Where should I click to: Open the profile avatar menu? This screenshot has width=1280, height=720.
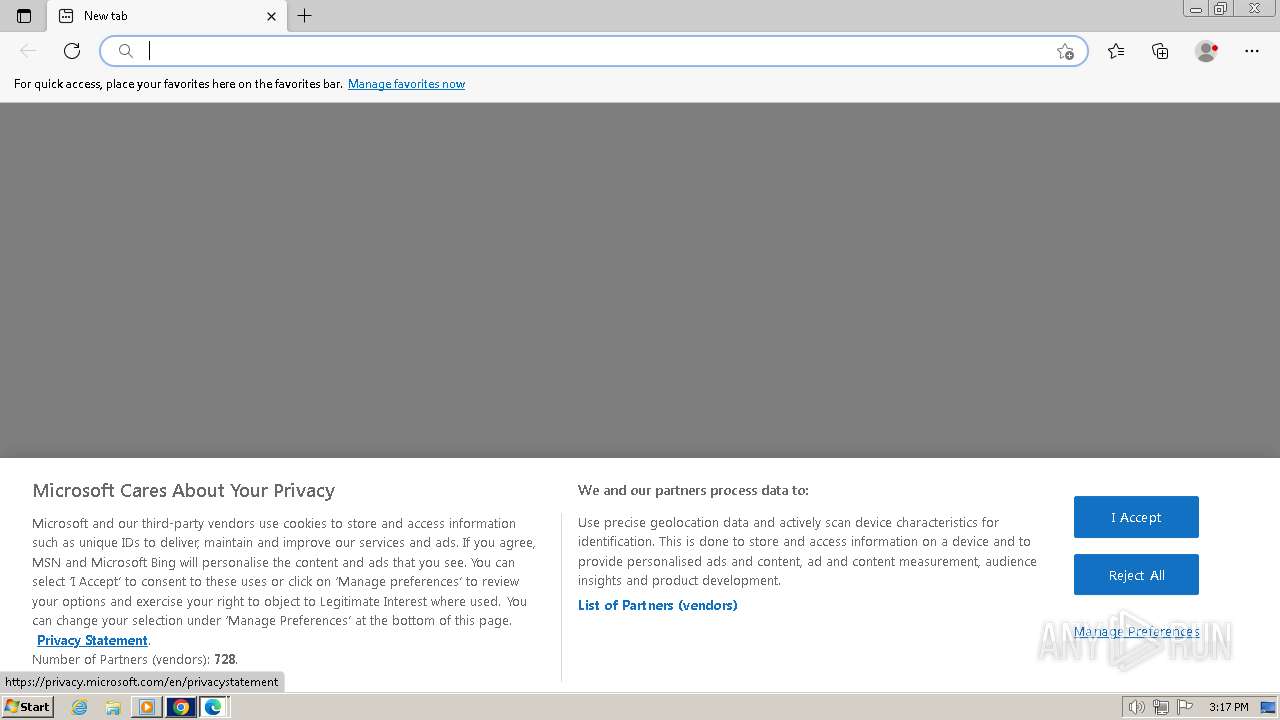point(1207,51)
